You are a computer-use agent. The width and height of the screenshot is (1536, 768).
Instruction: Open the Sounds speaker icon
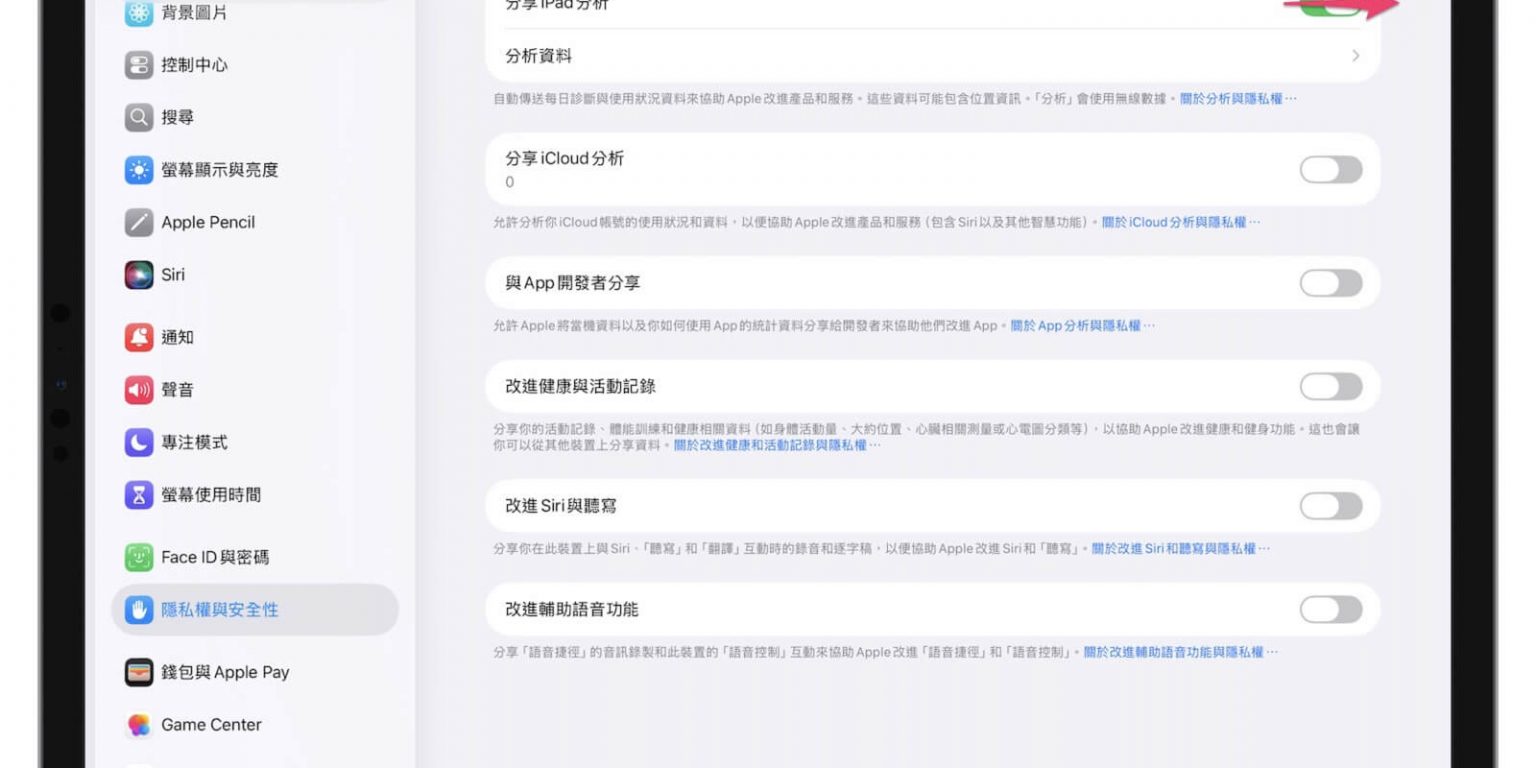(139, 390)
